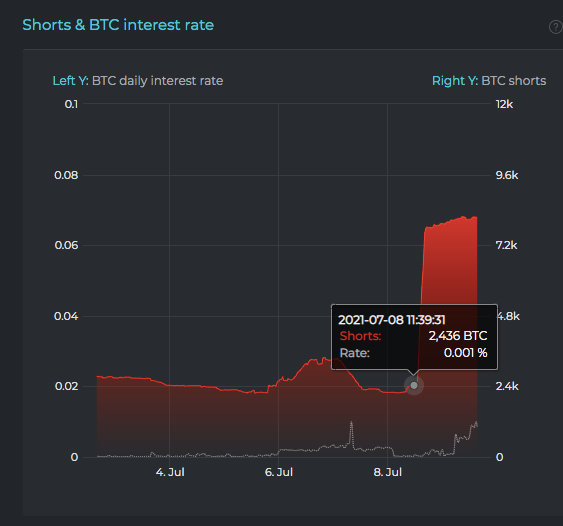Click the 2.4k right axis label

(507, 386)
